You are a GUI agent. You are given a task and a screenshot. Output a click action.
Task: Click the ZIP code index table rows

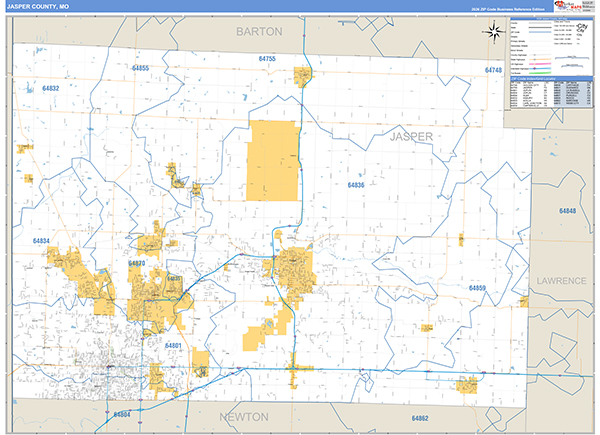pos(551,94)
